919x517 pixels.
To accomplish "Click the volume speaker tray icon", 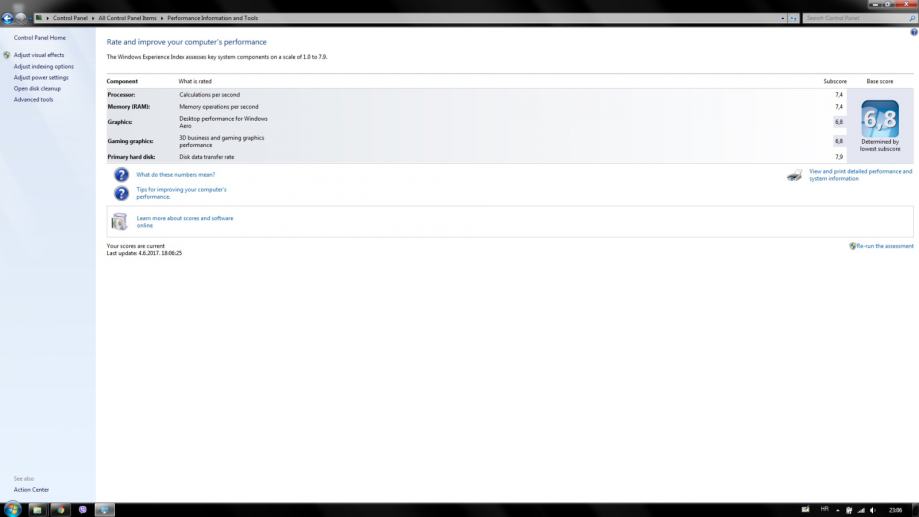I will click(x=873, y=510).
